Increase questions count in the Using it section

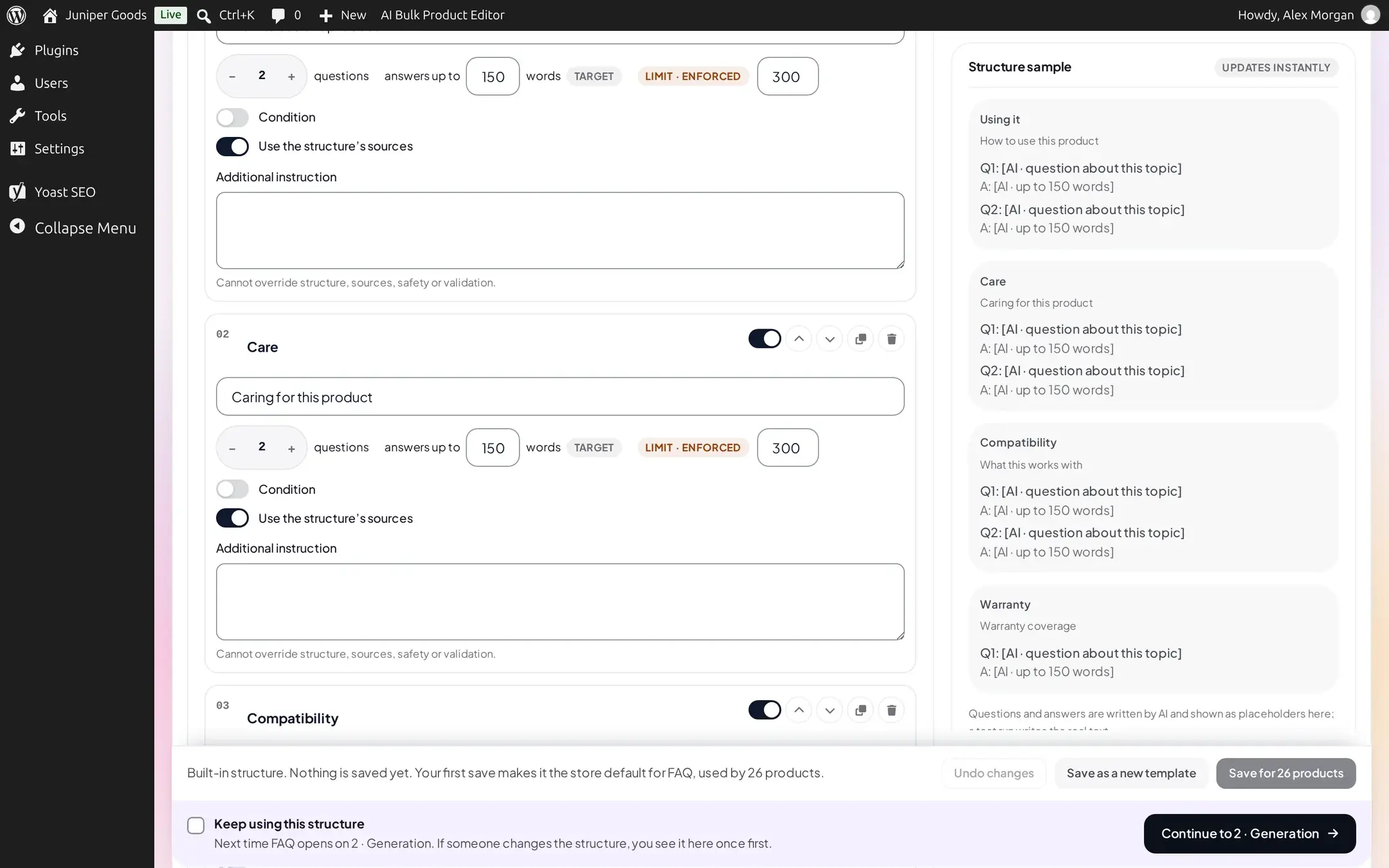(x=291, y=77)
